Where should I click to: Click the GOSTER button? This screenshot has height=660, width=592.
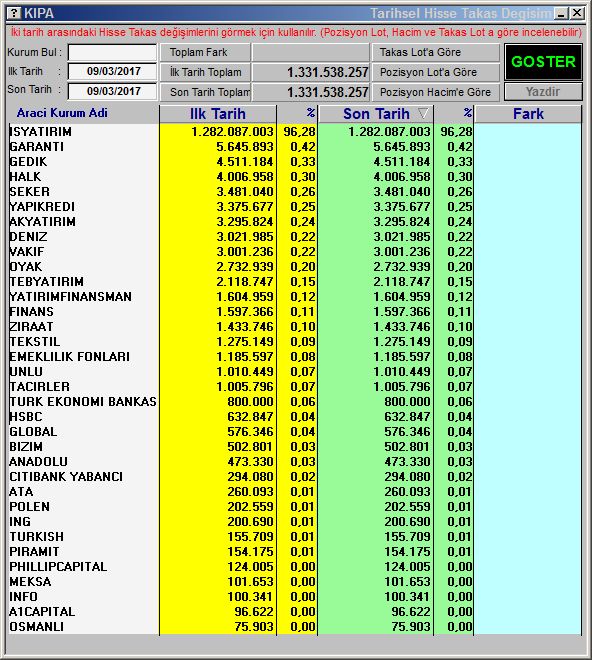543,62
